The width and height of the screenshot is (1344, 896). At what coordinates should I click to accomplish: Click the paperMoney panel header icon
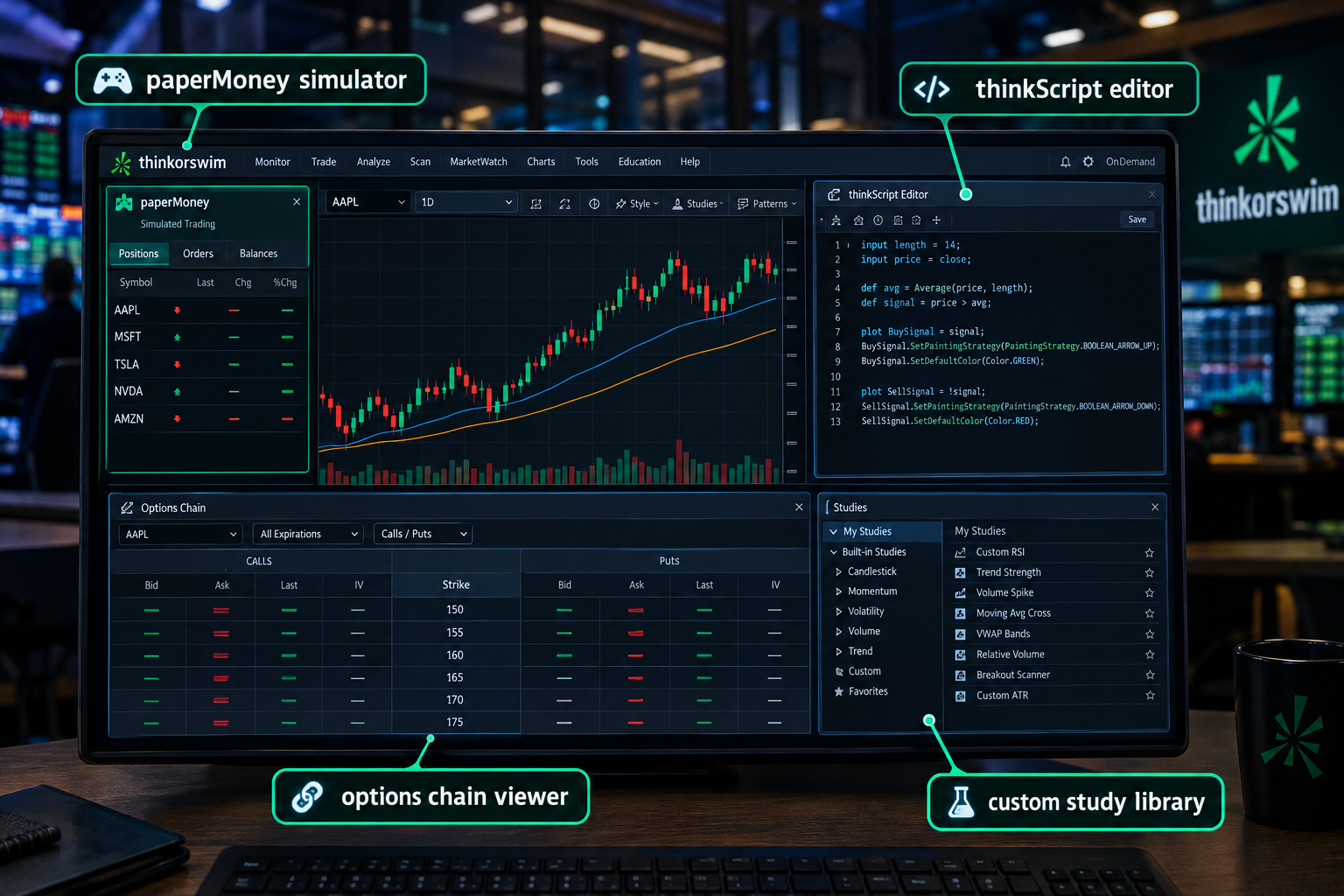coord(124,202)
